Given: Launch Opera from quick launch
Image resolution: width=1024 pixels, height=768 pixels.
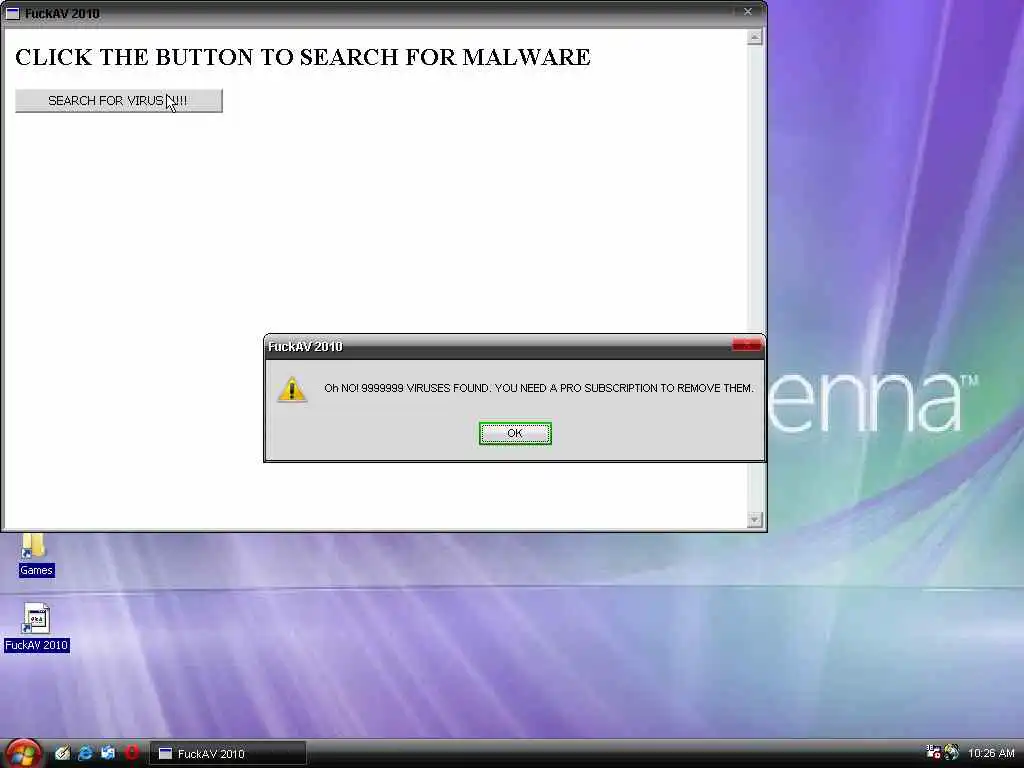Looking at the screenshot, I should [x=131, y=753].
